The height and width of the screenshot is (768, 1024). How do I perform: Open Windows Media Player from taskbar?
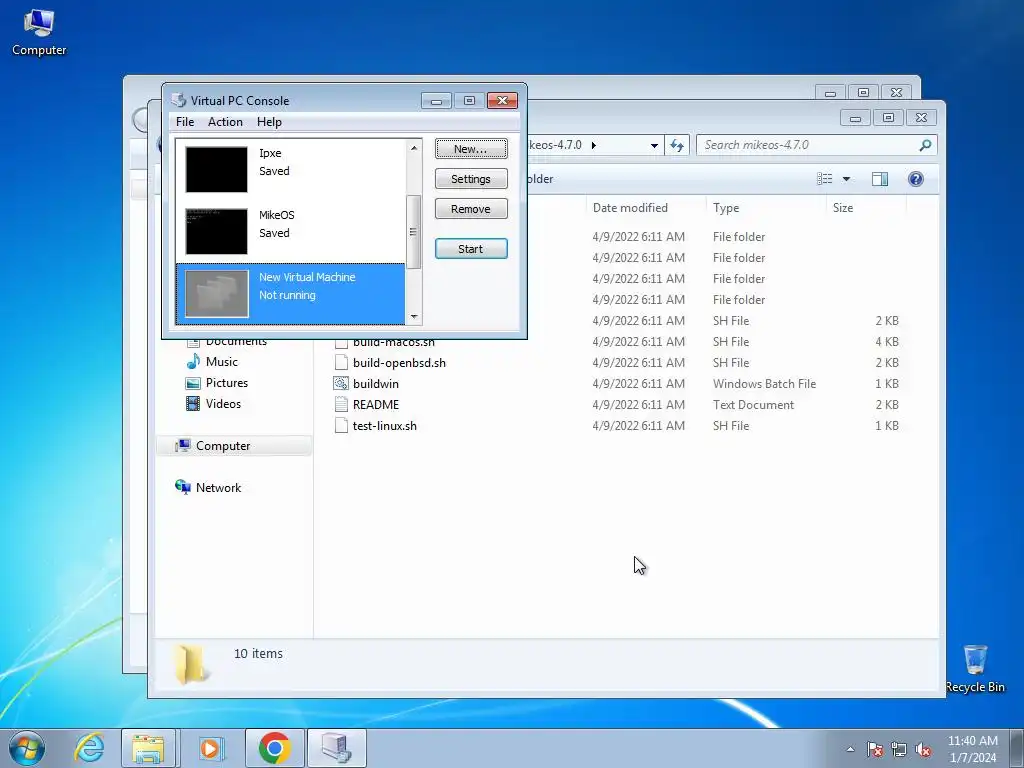[210, 748]
